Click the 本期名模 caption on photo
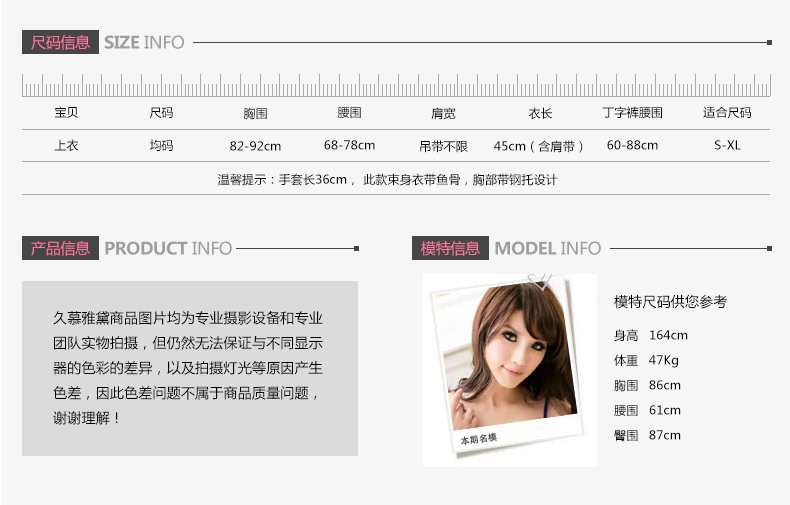The height and width of the screenshot is (505, 790). point(479,438)
